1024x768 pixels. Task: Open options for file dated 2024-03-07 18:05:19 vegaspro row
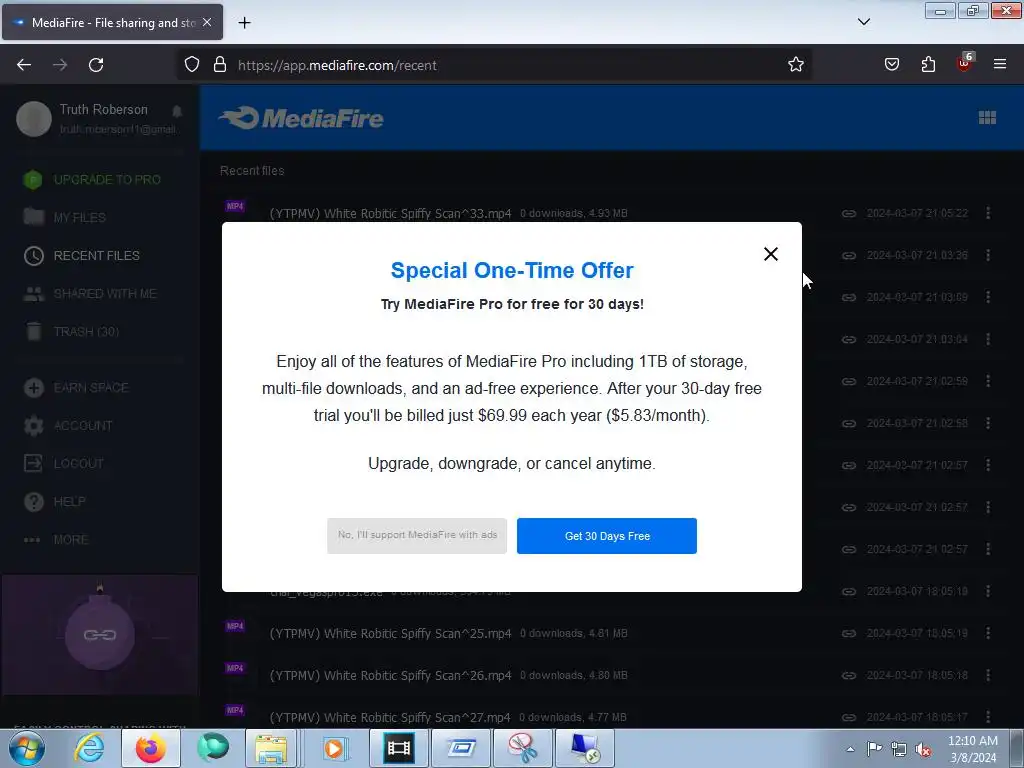tap(988, 591)
